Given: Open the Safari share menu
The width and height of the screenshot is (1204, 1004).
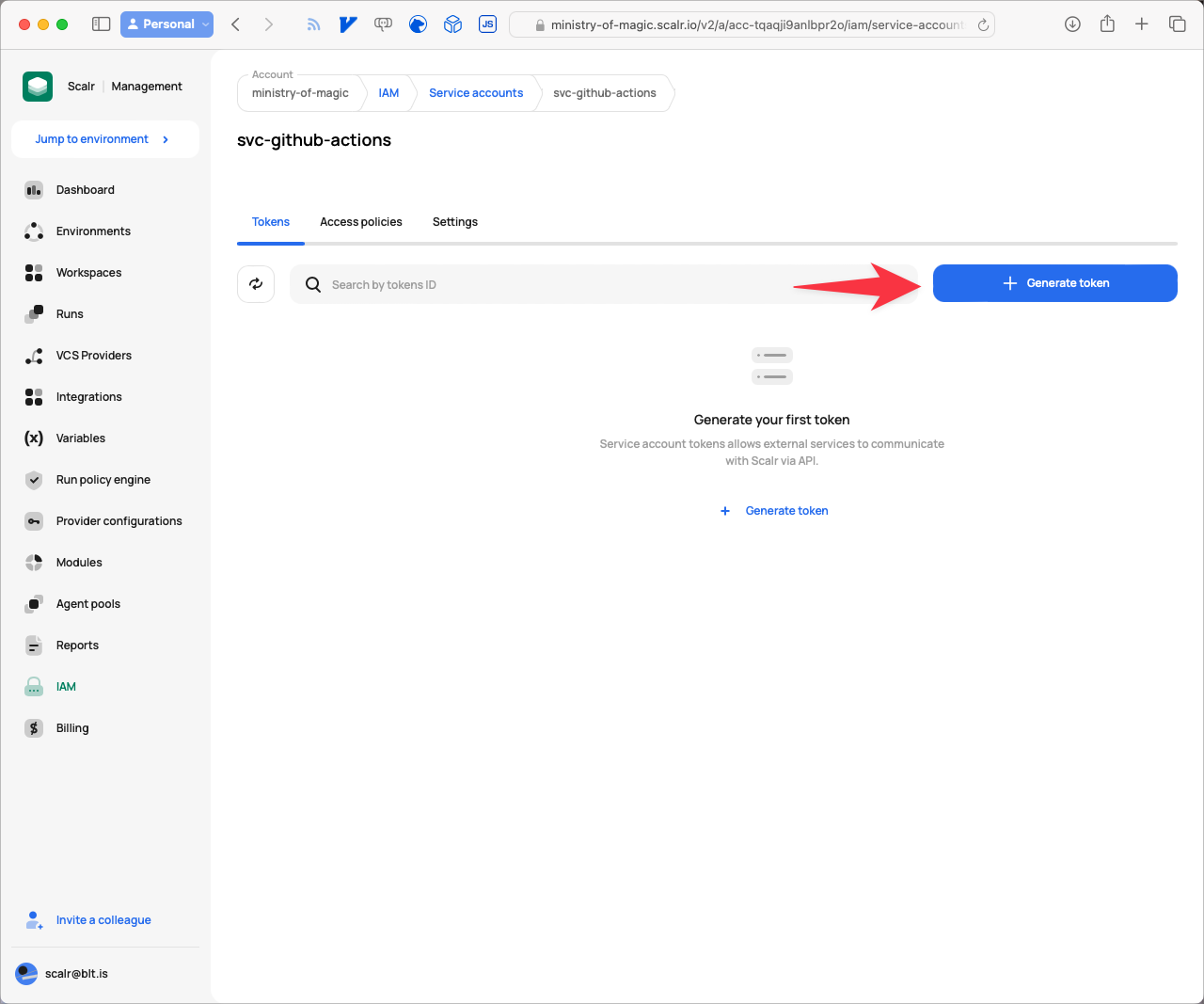Looking at the screenshot, I should [x=1107, y=24].
